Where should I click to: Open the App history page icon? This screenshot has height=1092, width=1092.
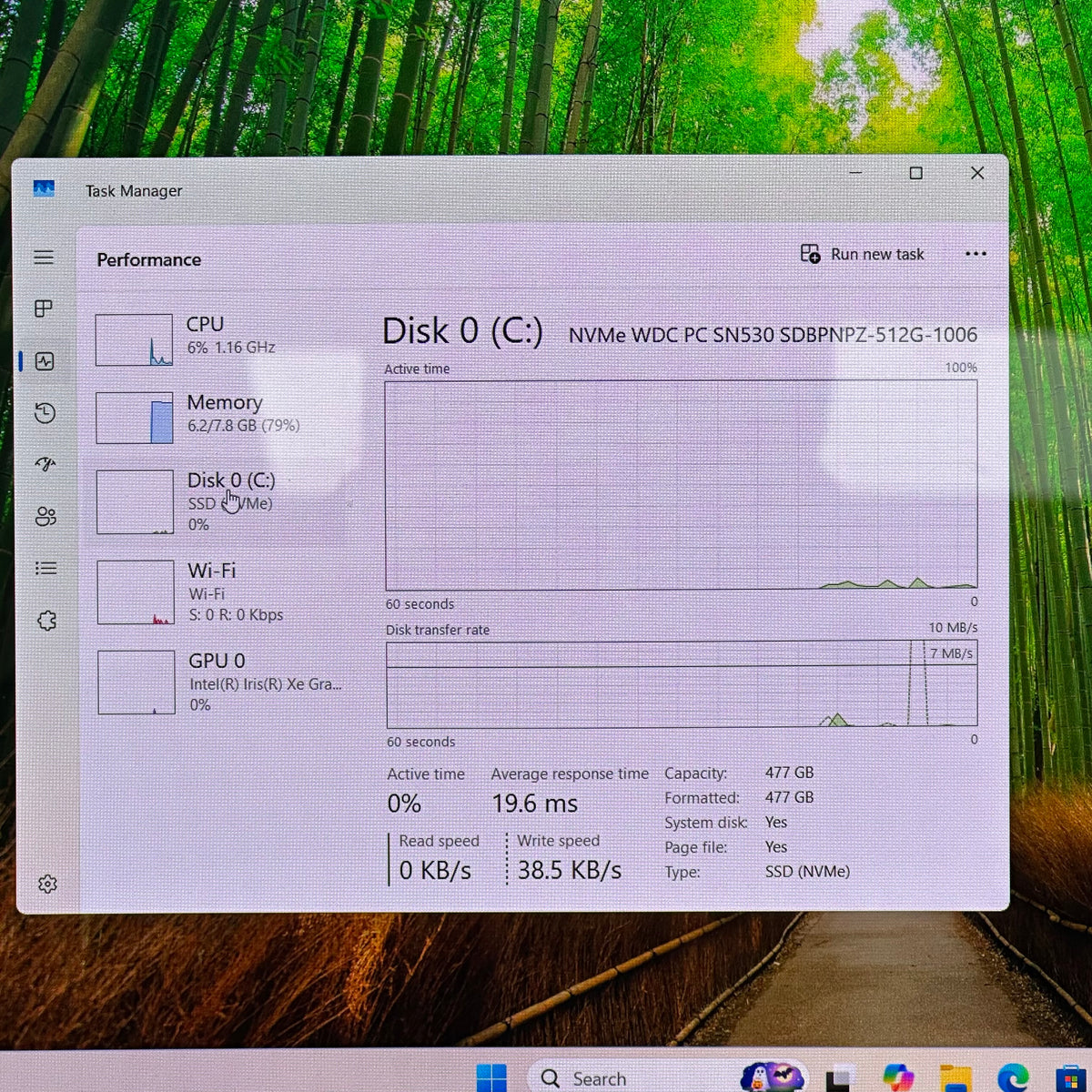(45, 413)
